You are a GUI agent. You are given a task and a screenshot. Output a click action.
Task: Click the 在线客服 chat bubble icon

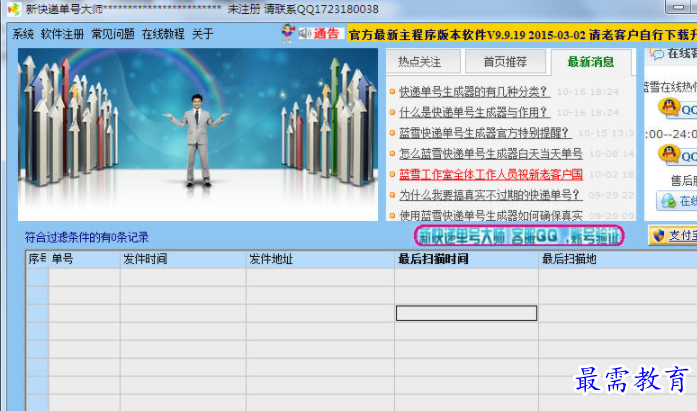pos(657,54)
